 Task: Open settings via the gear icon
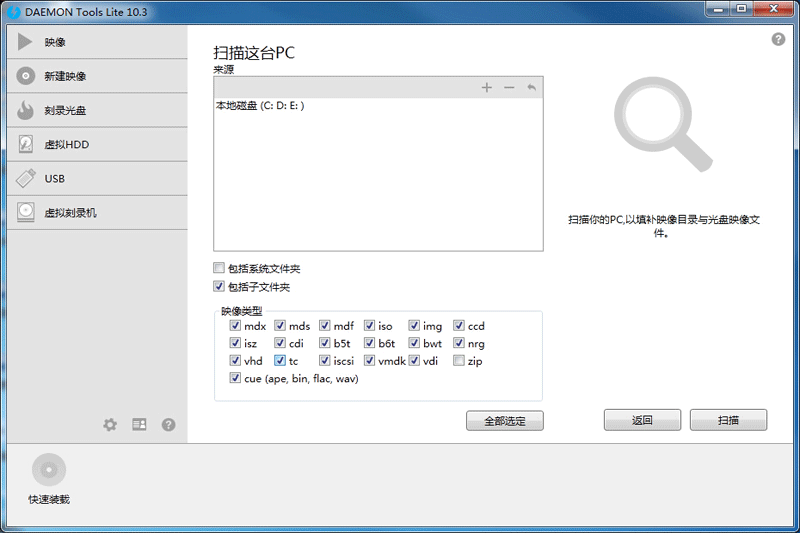pyautogui.click(x=110, y=424)
